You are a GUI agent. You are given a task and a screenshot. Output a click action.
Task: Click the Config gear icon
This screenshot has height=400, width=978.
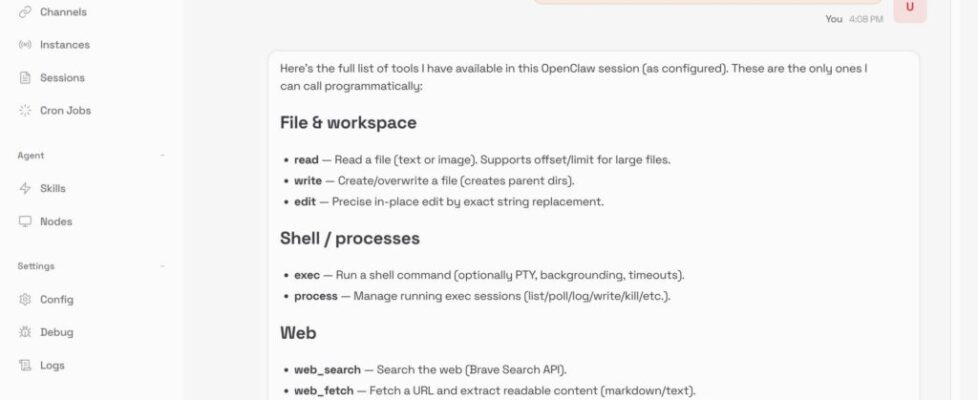tap(25, 300)
